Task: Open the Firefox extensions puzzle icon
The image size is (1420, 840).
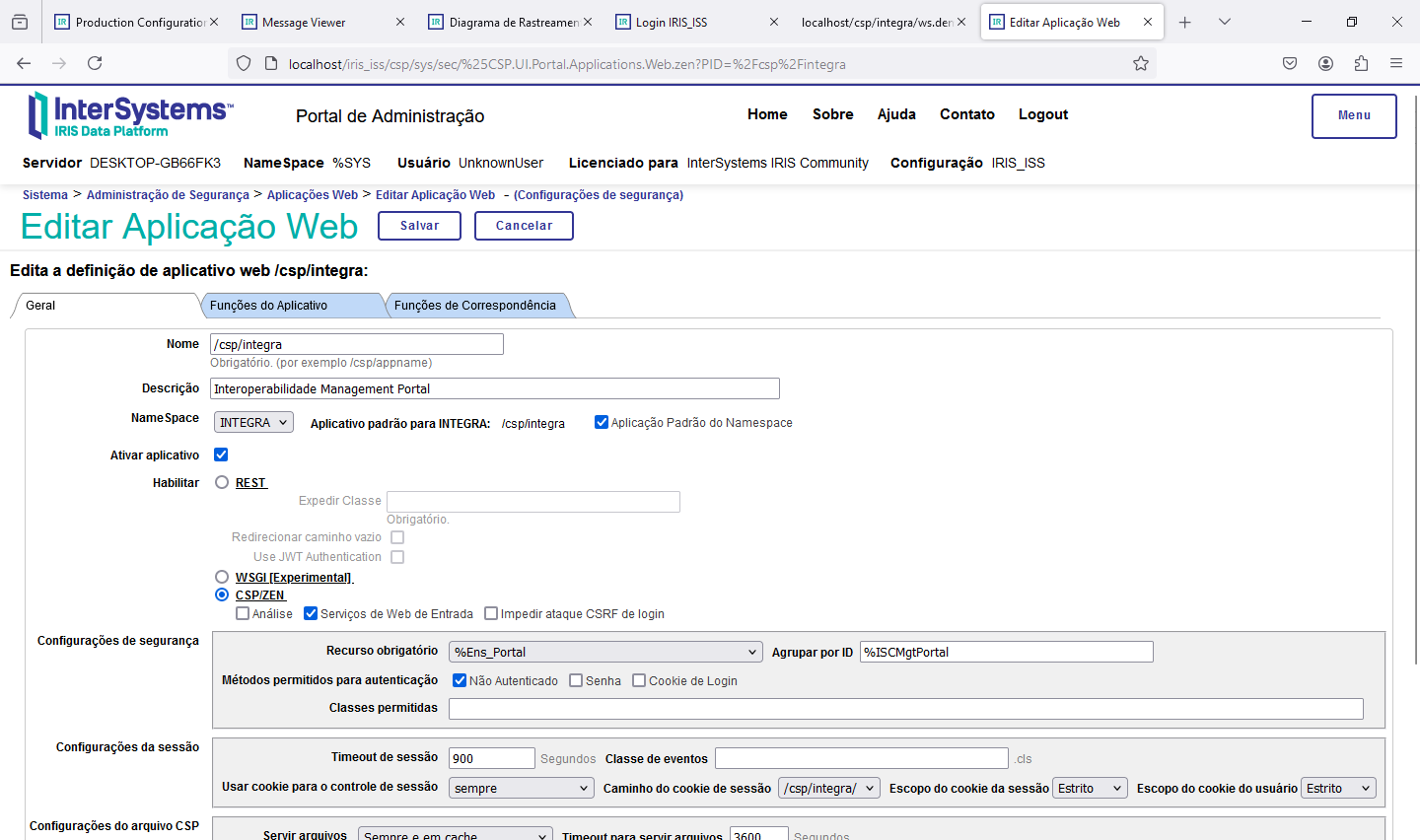Action: click(1361, 63)
